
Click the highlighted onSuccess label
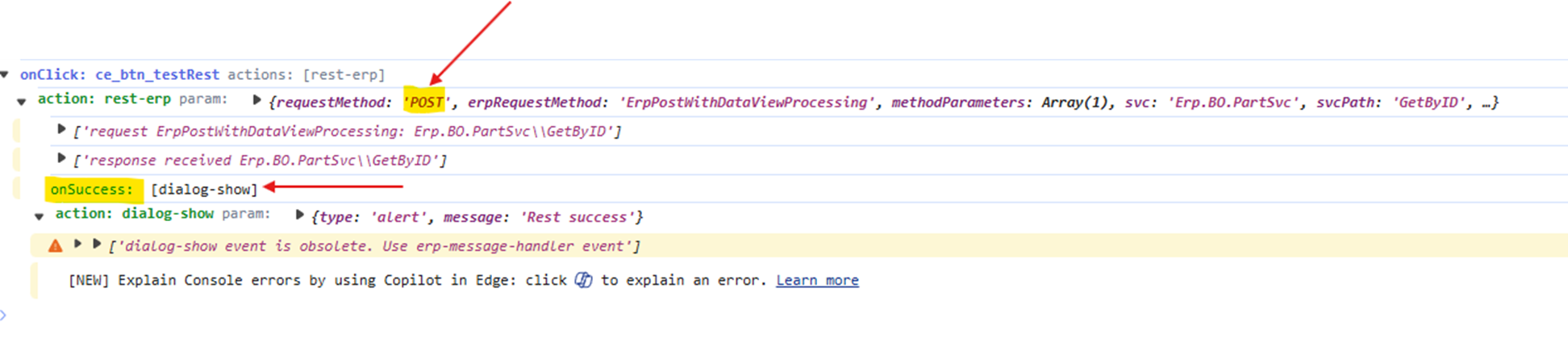point(91,190)
